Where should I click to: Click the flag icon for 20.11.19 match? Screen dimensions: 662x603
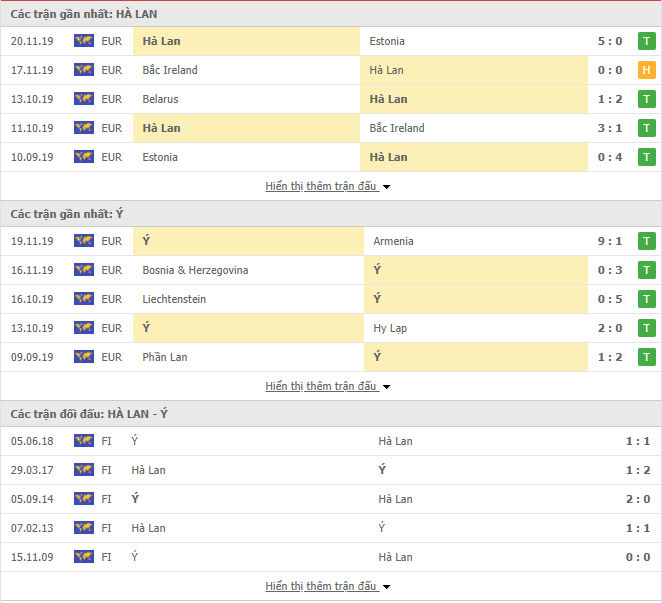coord(84,41)
